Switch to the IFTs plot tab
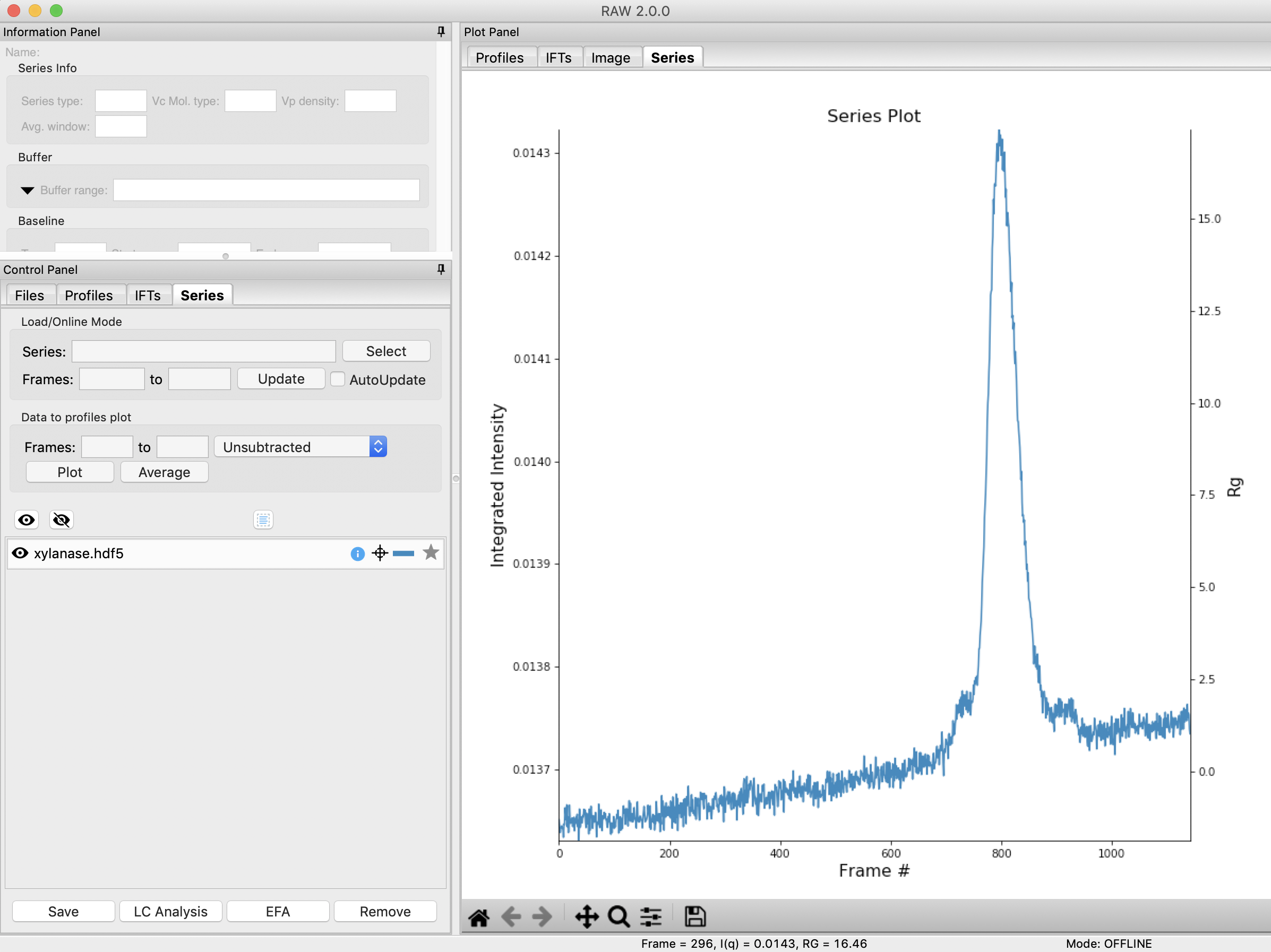Screen dimensions: 1271x952 point(558,58)
